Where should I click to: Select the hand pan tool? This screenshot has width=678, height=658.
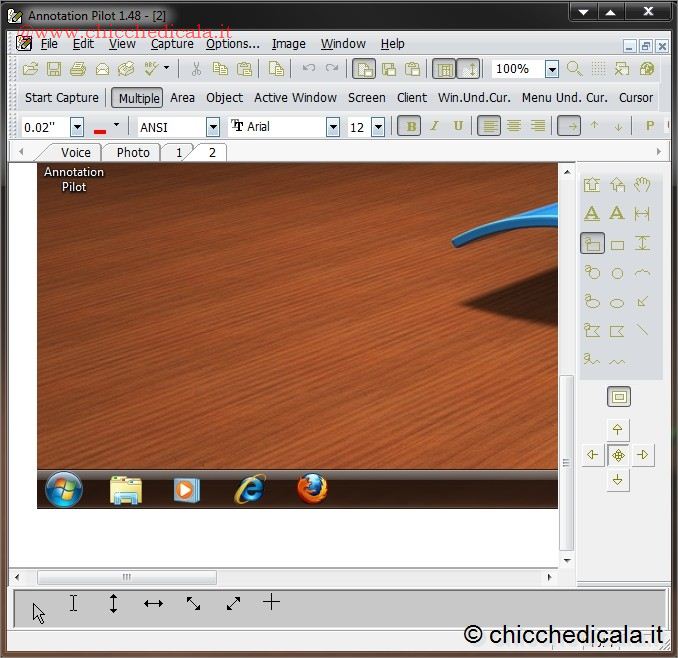coord(642,185)
